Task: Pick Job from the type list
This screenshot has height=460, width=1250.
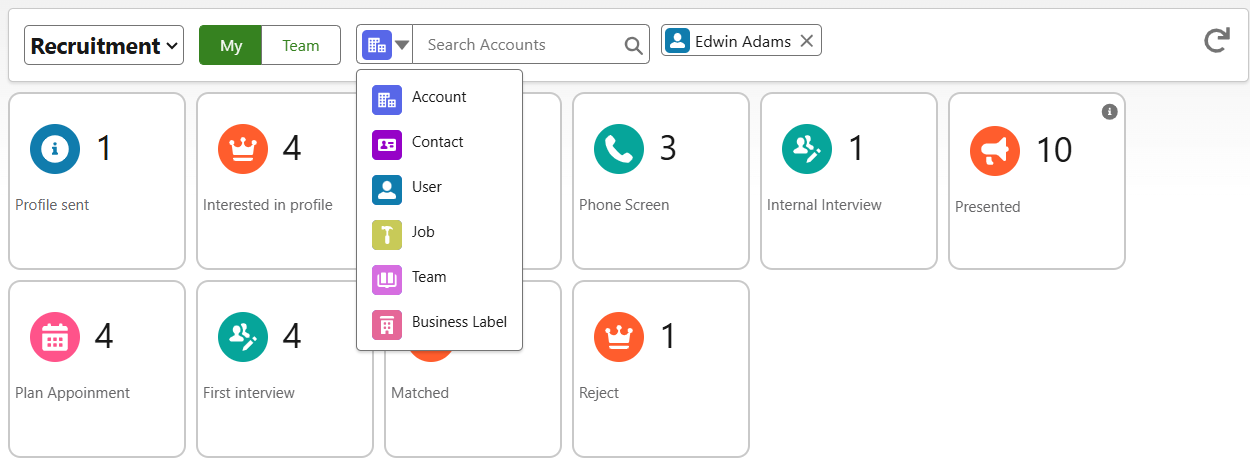Action: click(423, 232)
